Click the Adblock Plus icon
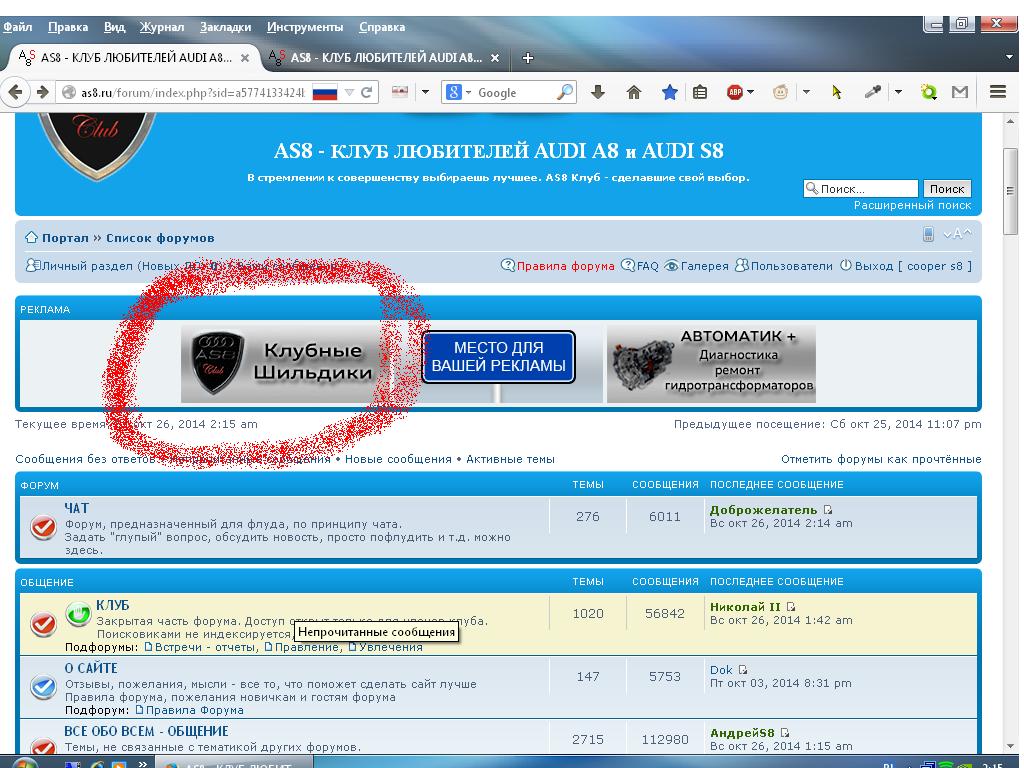 (734, 92)
